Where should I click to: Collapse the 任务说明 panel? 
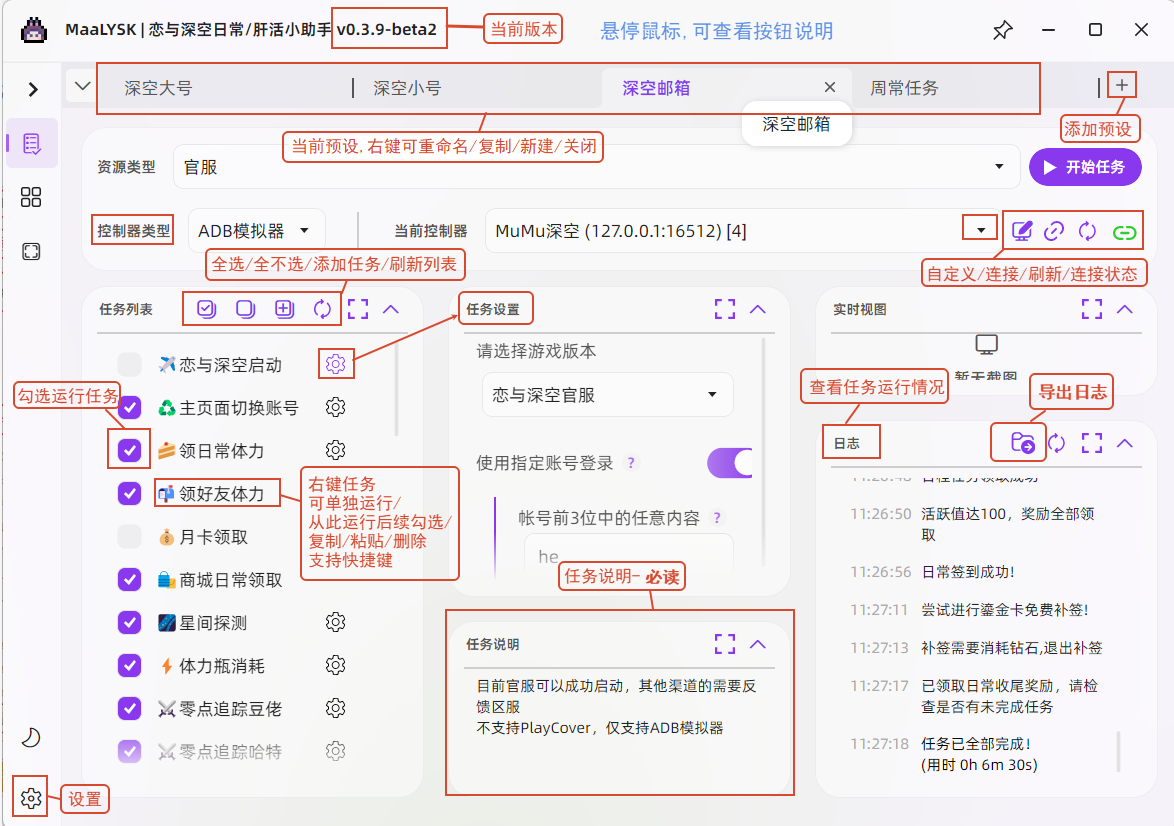758,643
